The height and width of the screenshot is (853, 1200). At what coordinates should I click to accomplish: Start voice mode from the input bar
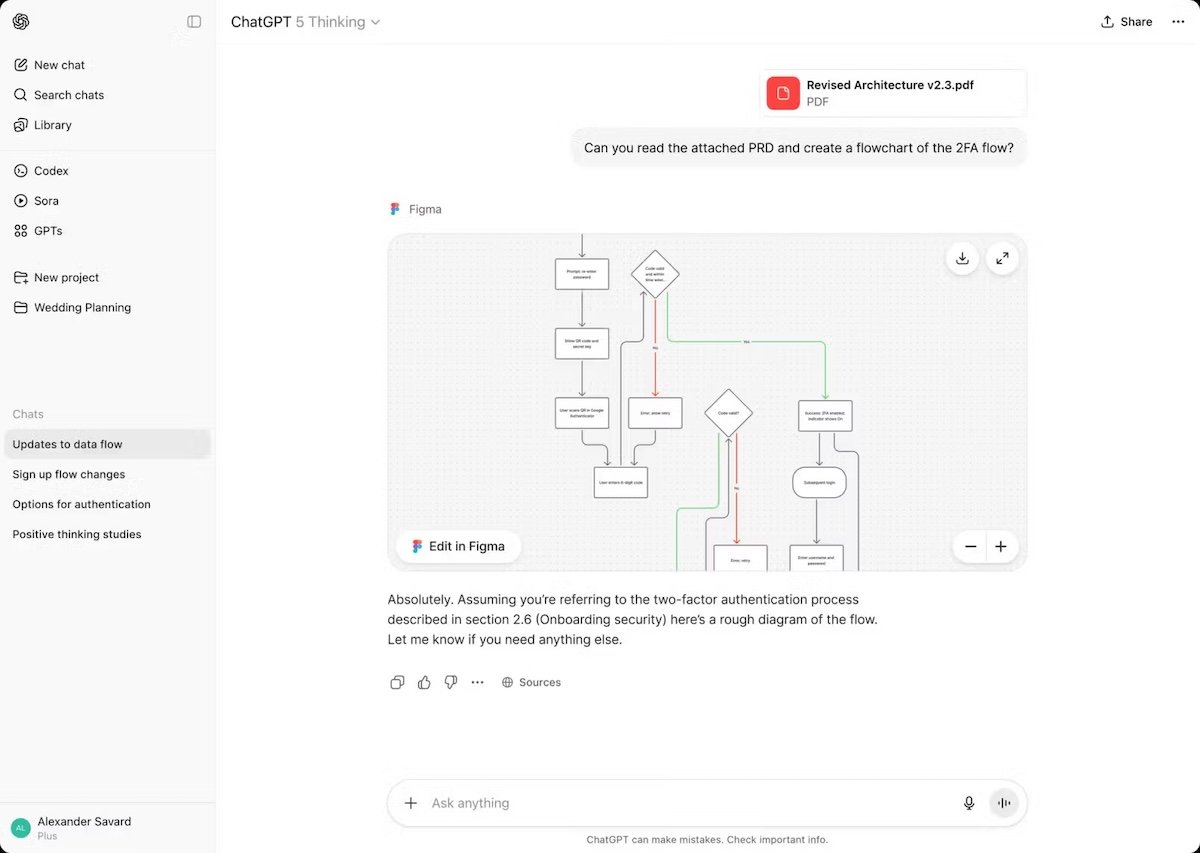click(1004, 802)
